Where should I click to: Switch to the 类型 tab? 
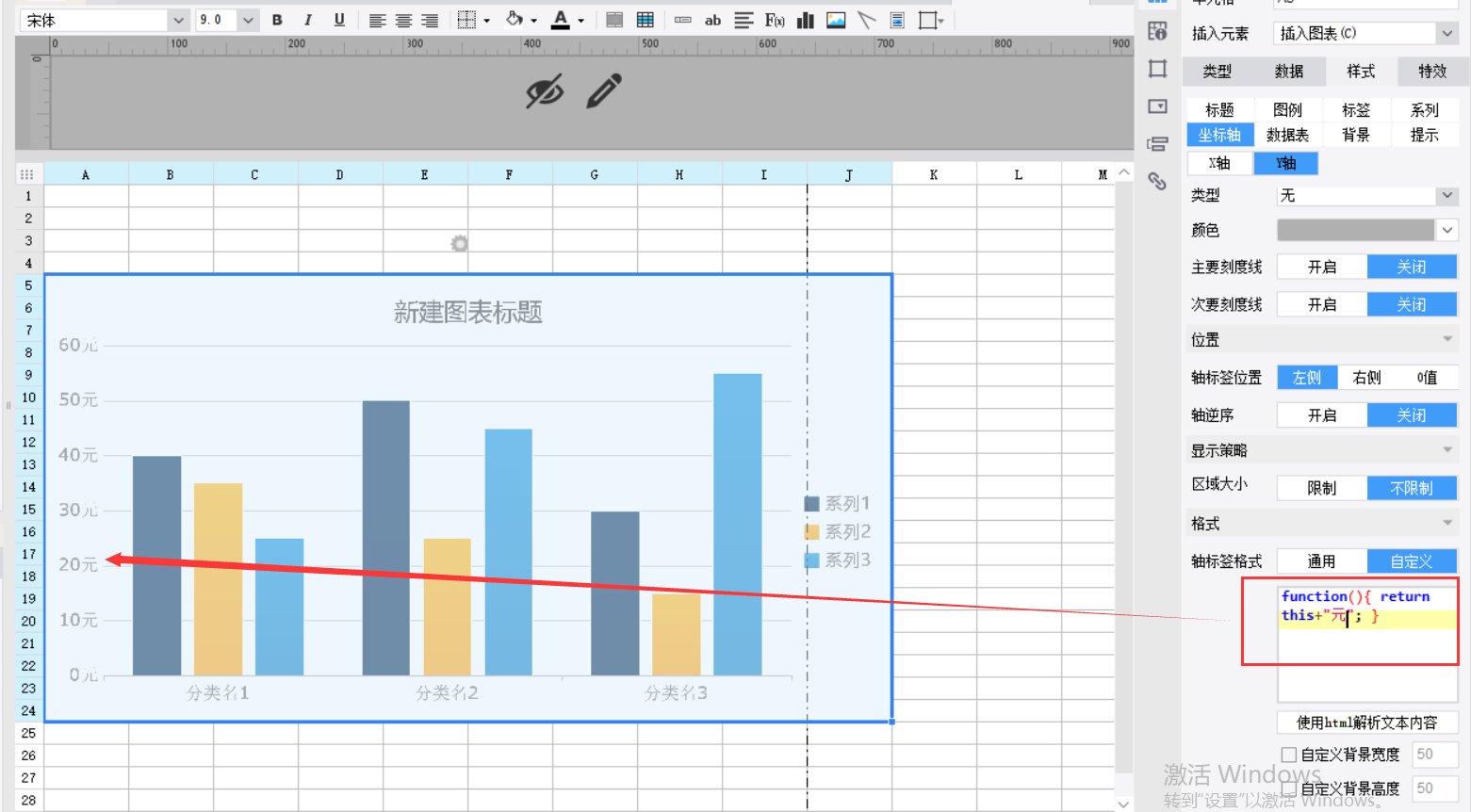point(1217,72)
